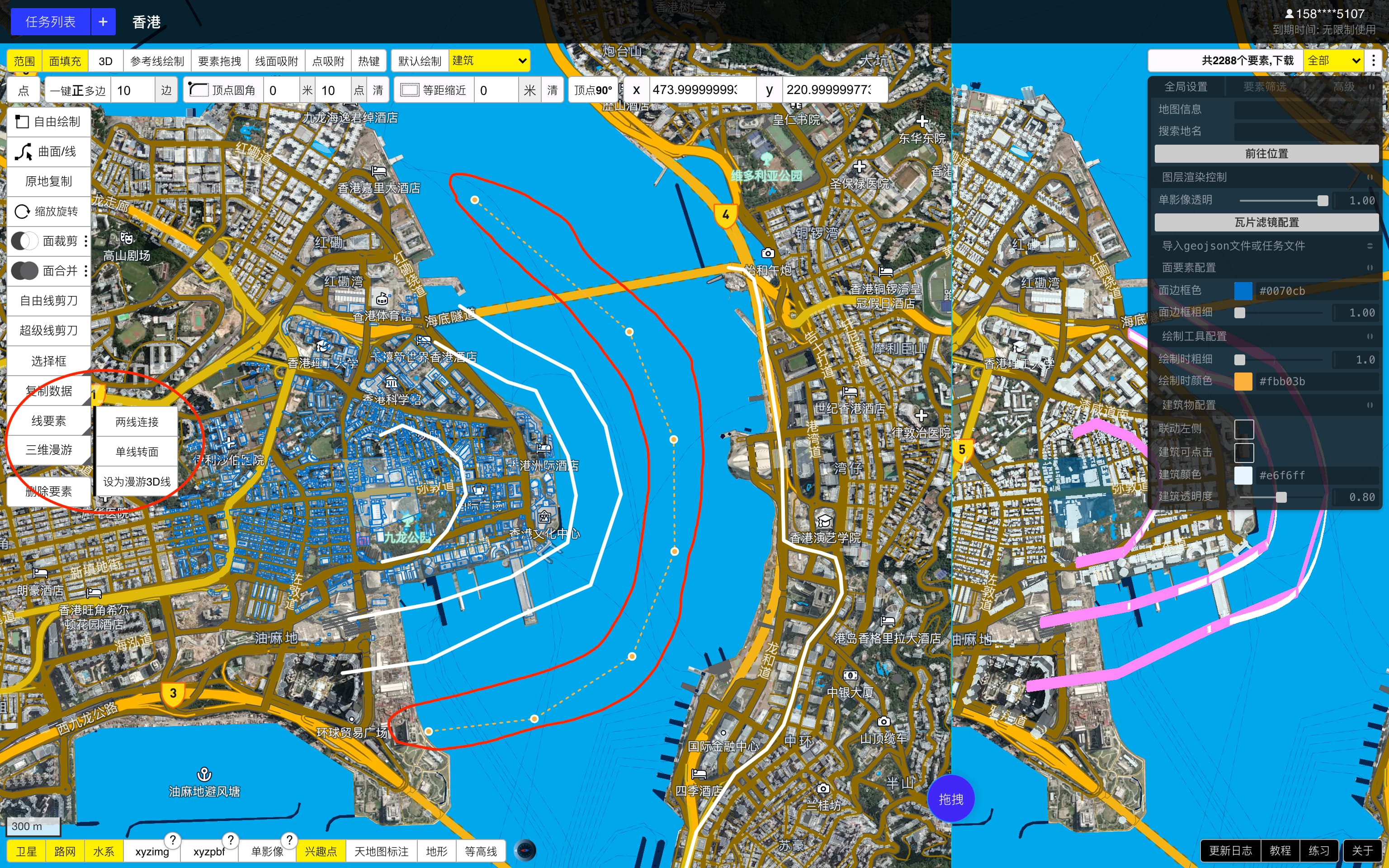Switch to 高级 tab
1389x868 pixels.
(1344, 87)
